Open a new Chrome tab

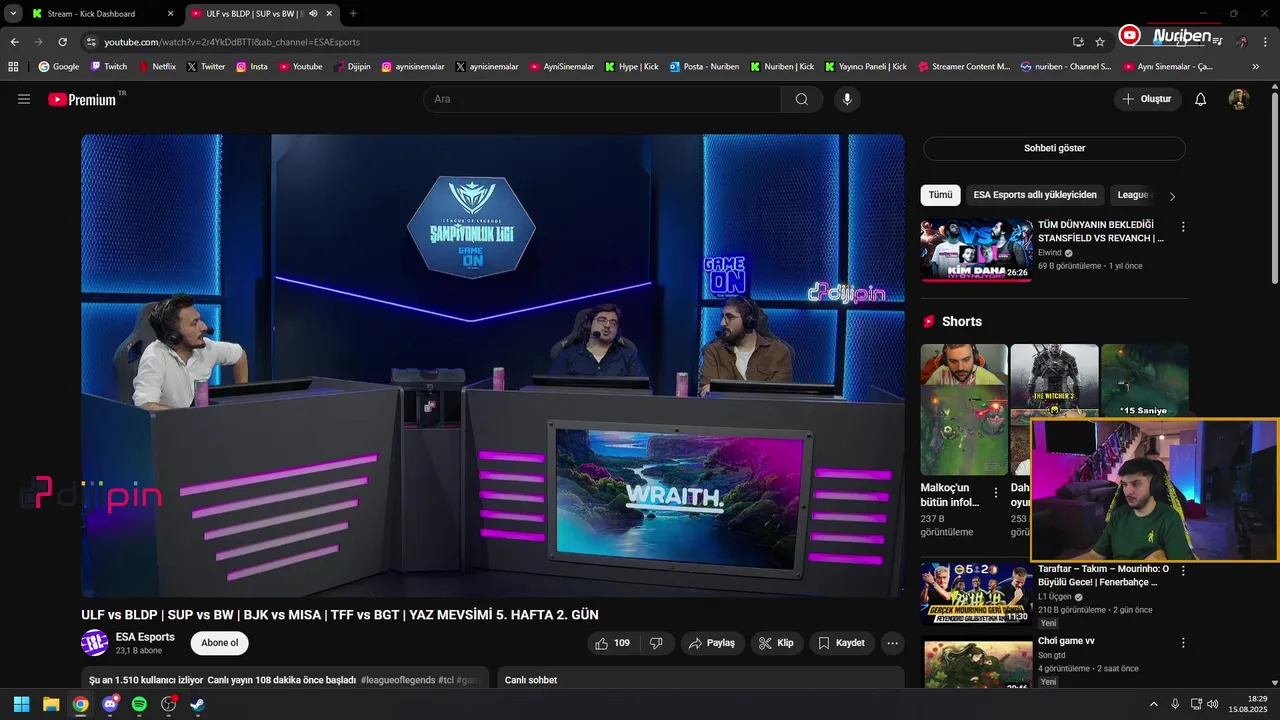point(353,14)
